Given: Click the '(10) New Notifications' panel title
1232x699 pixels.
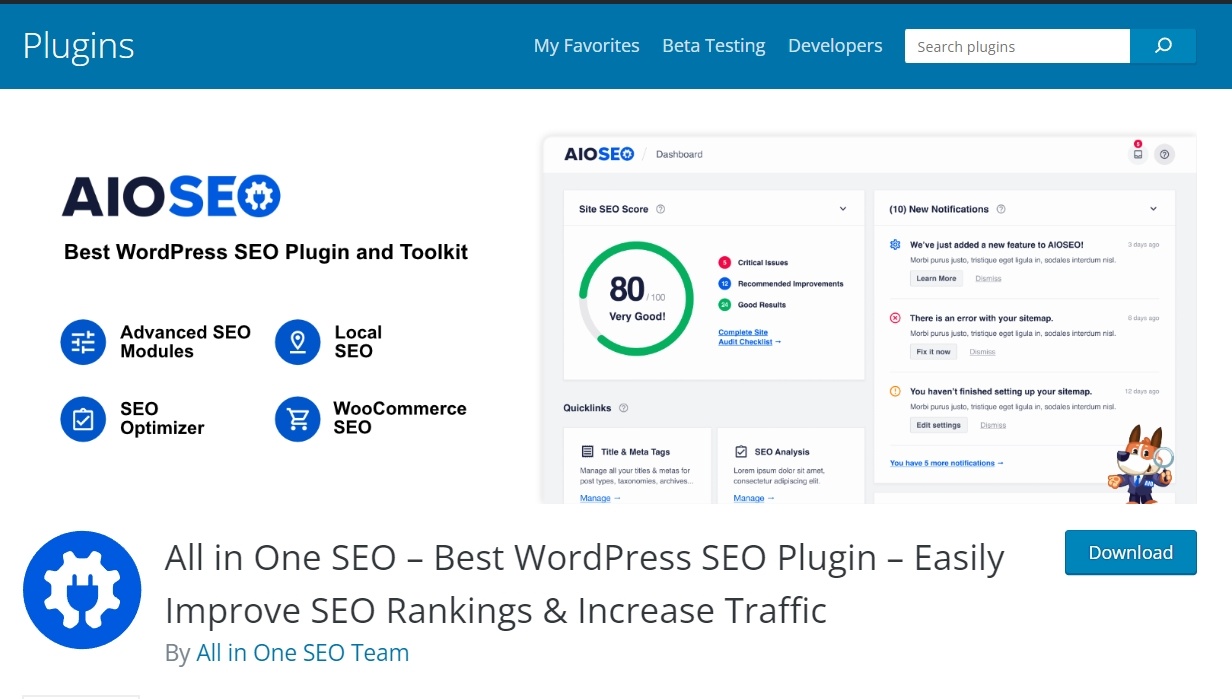Looking at the screenshot, I should (x=939, y=209).
